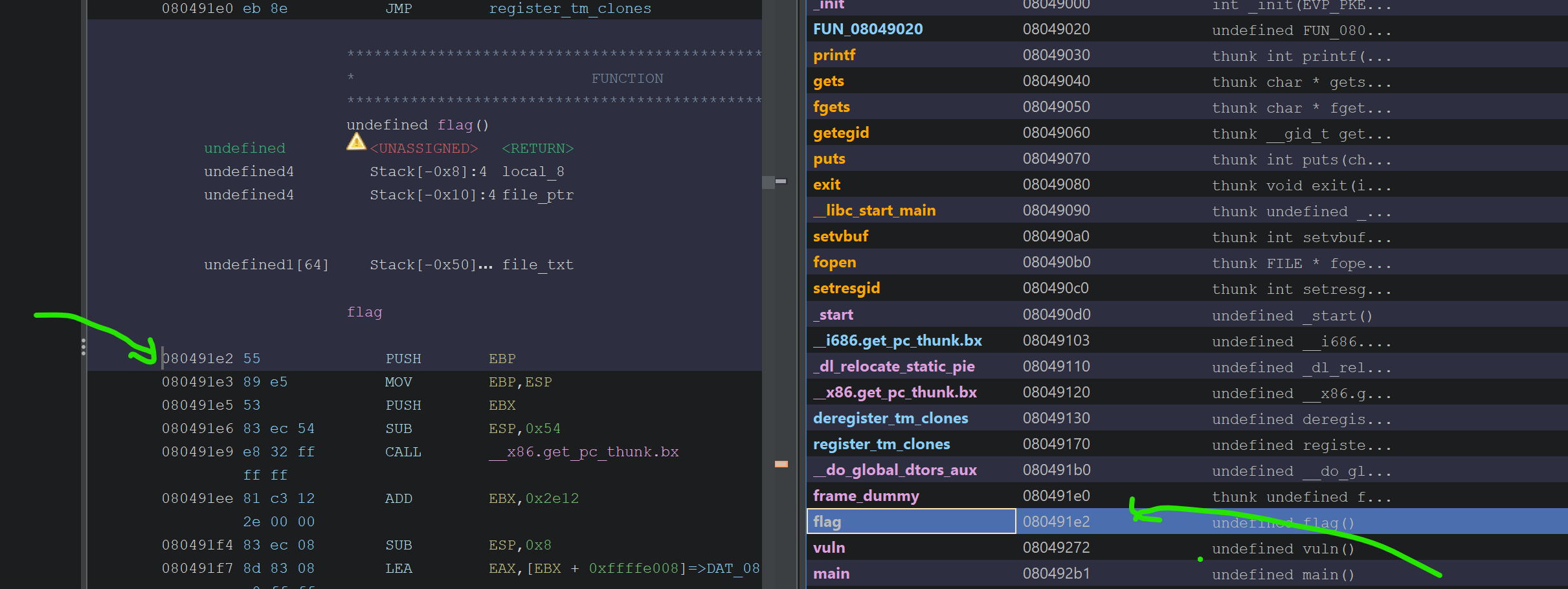
Task: Select the main function in the functions table
Action: click(x=831, y=573)
